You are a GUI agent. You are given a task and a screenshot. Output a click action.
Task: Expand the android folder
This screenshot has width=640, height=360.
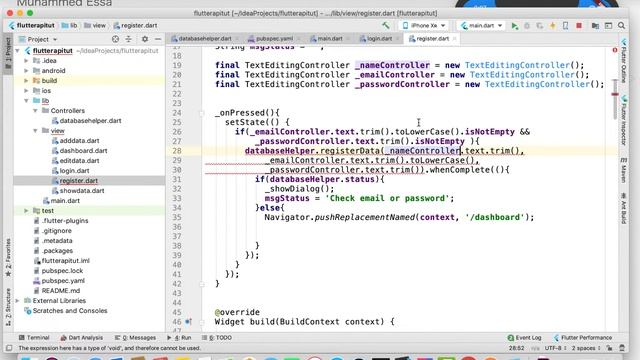click(x=27, y=71)
